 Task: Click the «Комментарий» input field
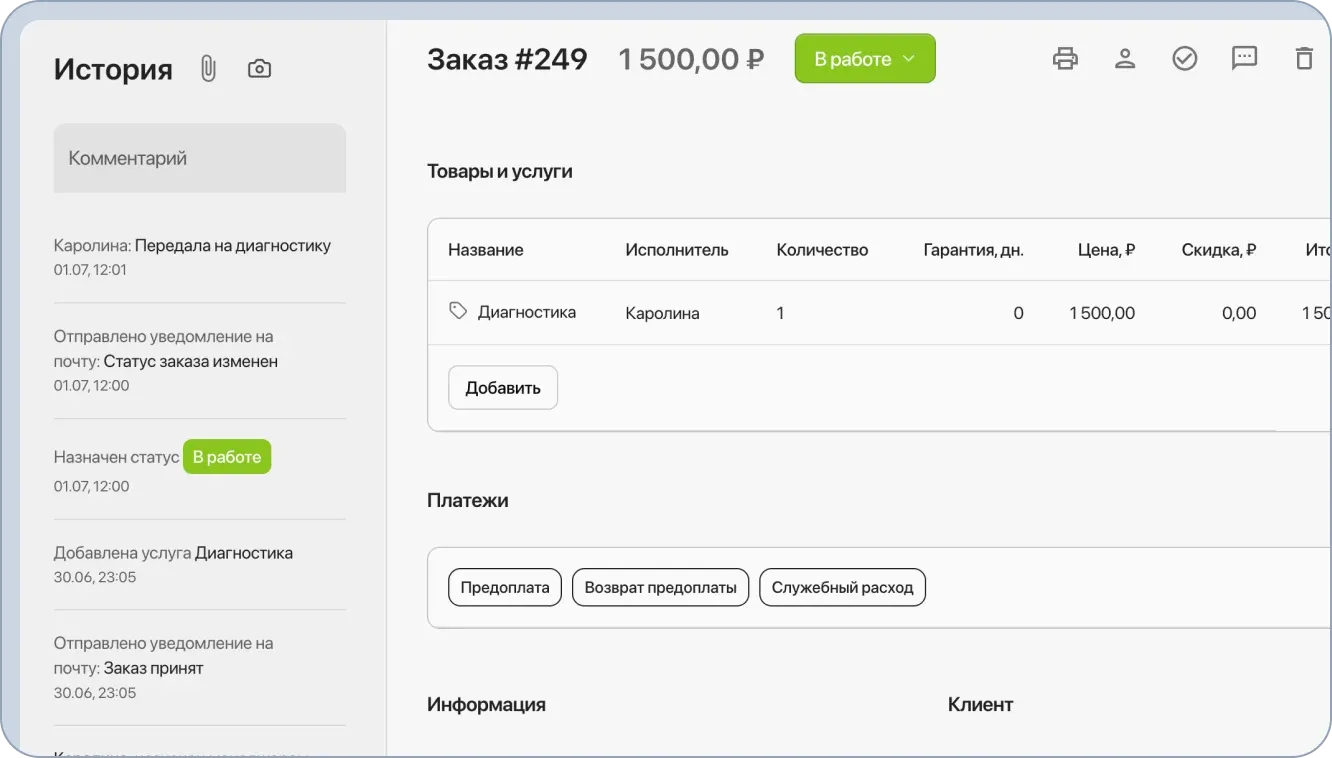tap(199, 157)
